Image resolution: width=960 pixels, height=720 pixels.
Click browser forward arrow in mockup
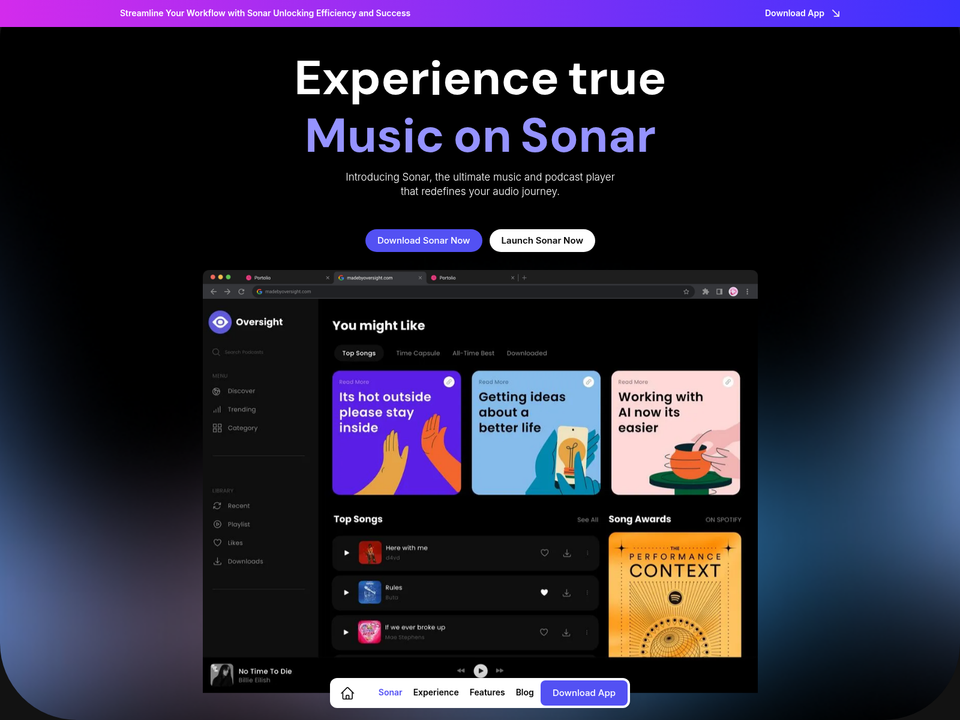point(227,292)
